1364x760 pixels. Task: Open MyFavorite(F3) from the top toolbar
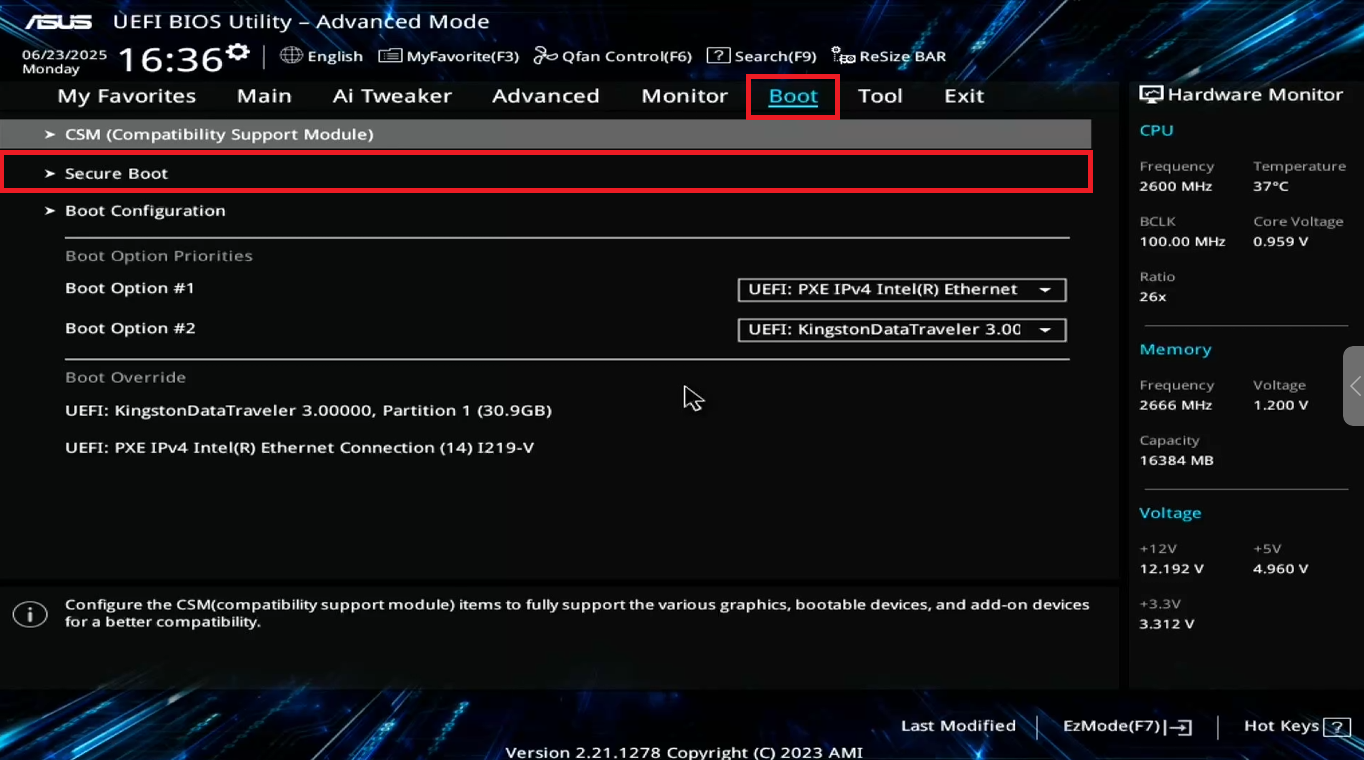click(x=449, y=56)
